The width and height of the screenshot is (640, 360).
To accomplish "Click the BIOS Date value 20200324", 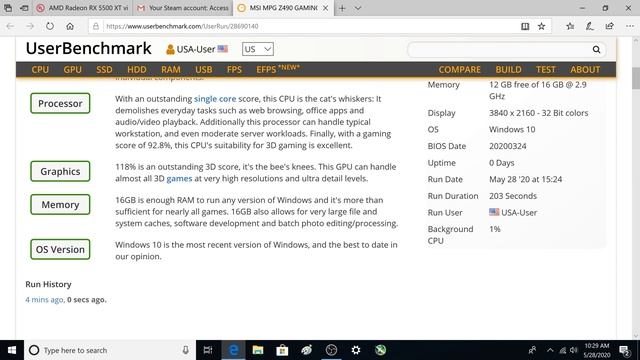I will (507, 146).
